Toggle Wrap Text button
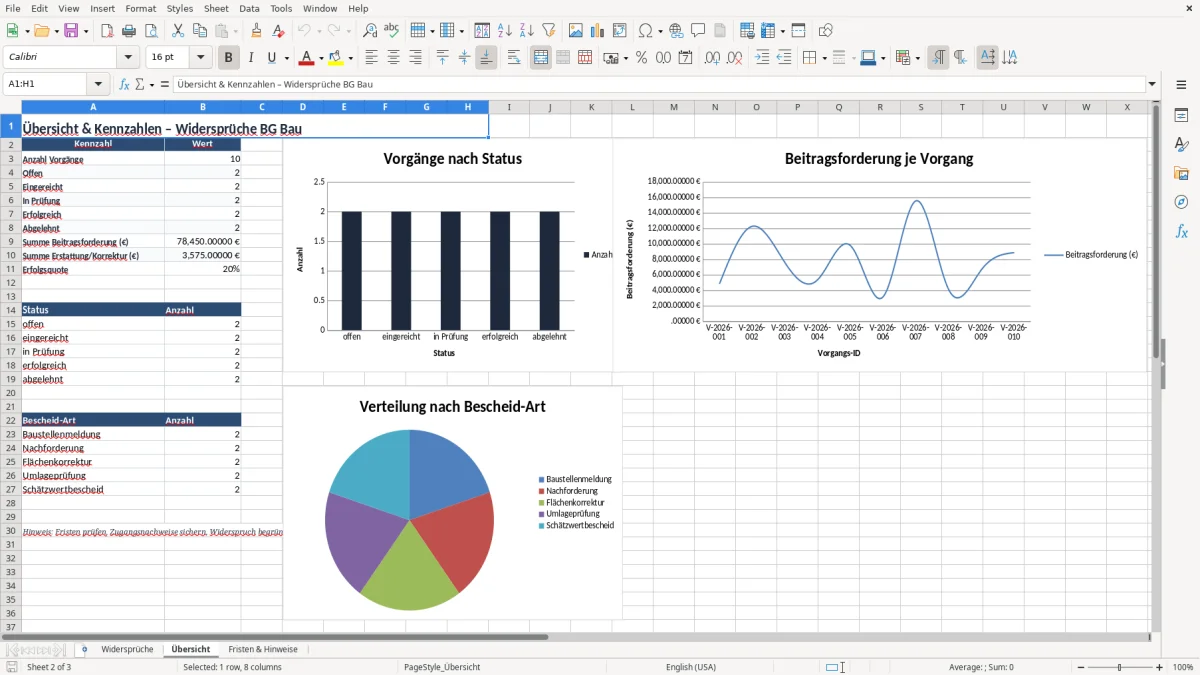Viewport: 1200px width, 675px height. pyautogui.click(x=514, y=58)
